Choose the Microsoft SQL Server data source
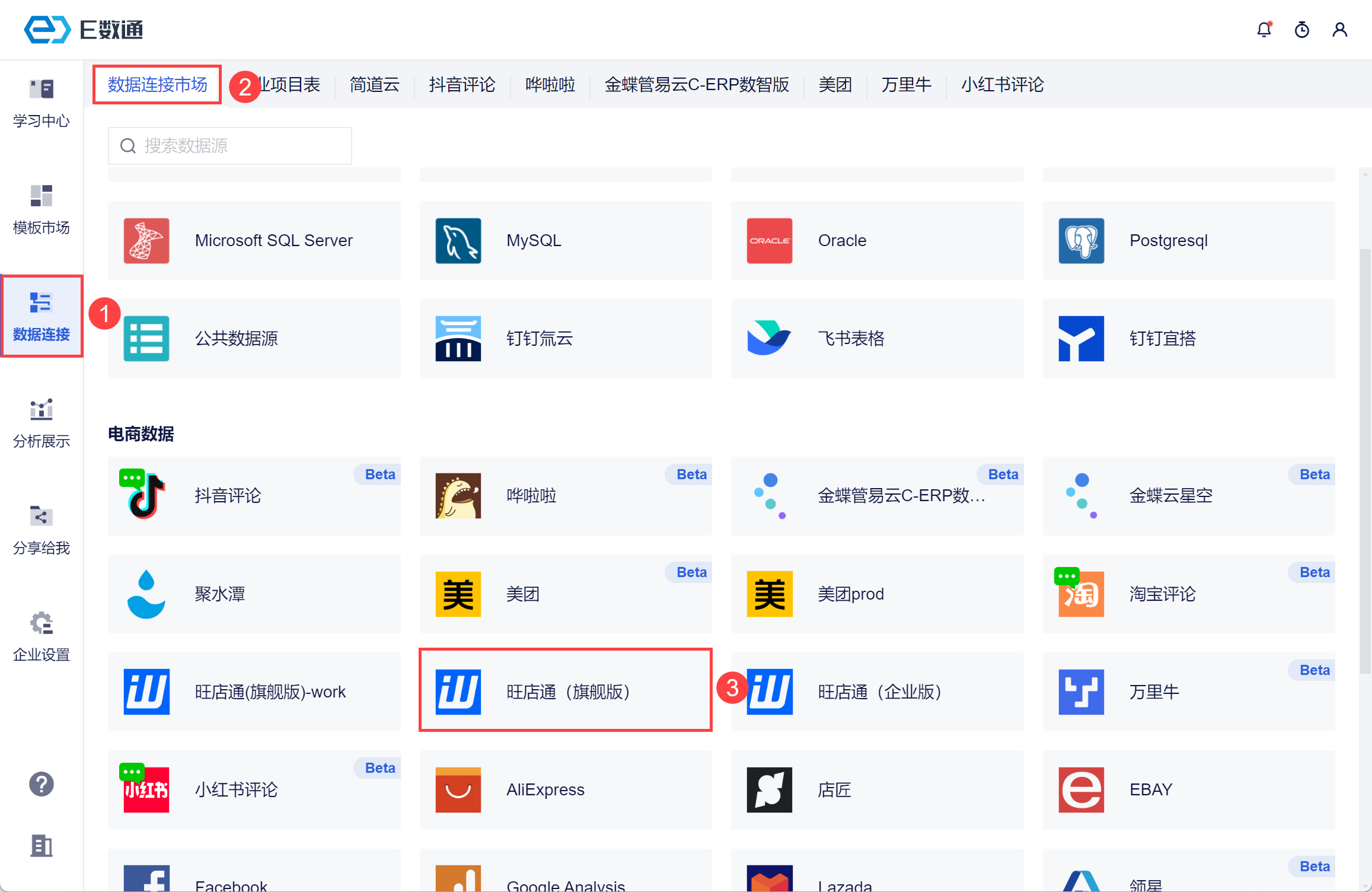 click(x=254, y=240)
